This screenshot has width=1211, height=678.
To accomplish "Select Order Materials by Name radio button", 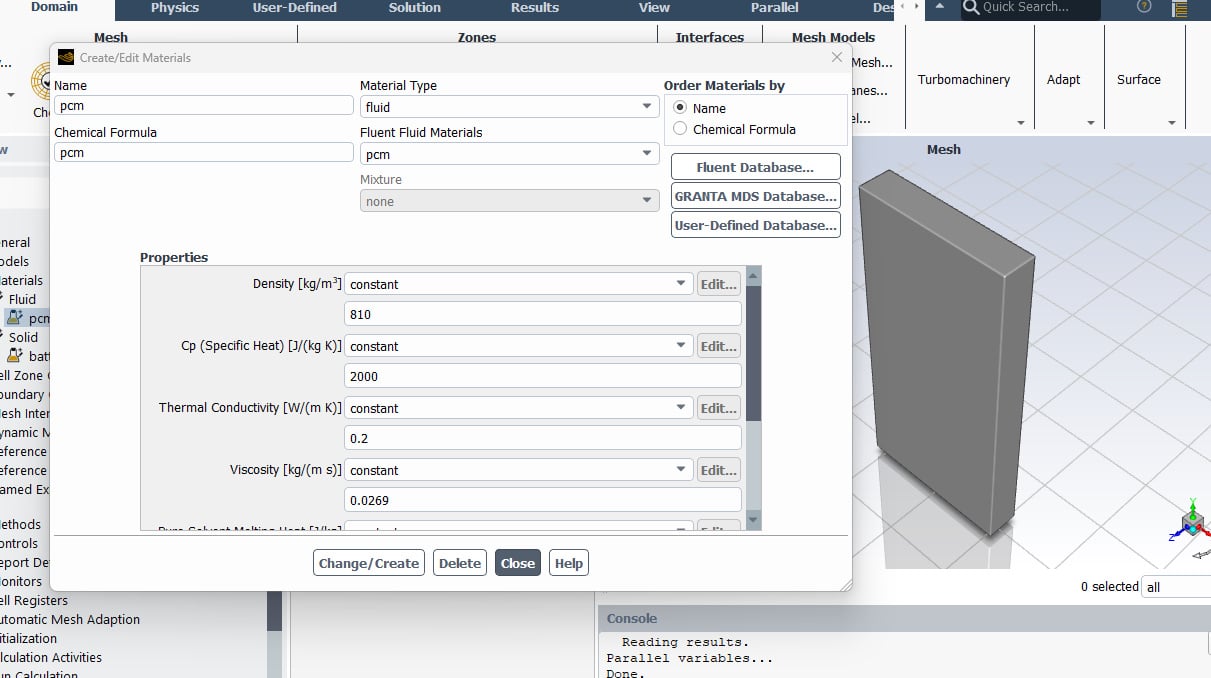I will click(x=680, y=108).
